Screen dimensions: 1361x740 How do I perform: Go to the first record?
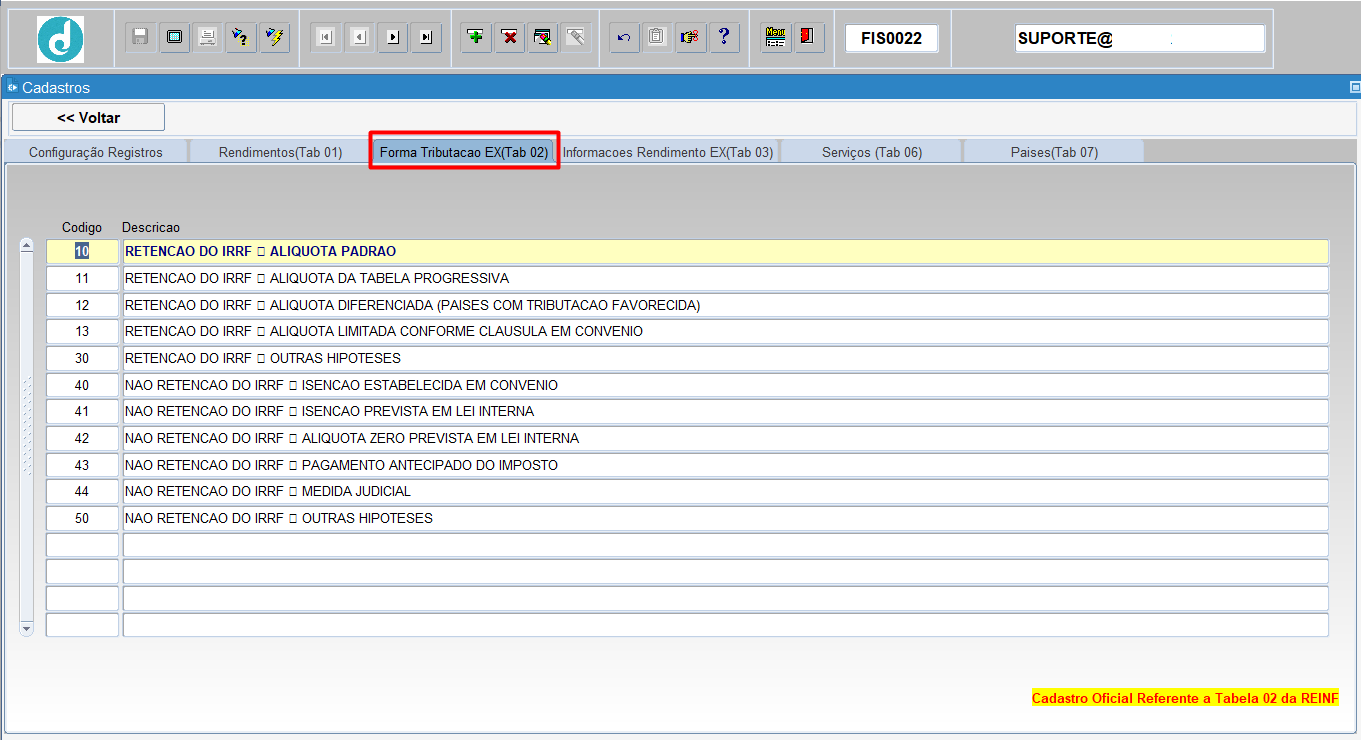click(x=326, y=38)
